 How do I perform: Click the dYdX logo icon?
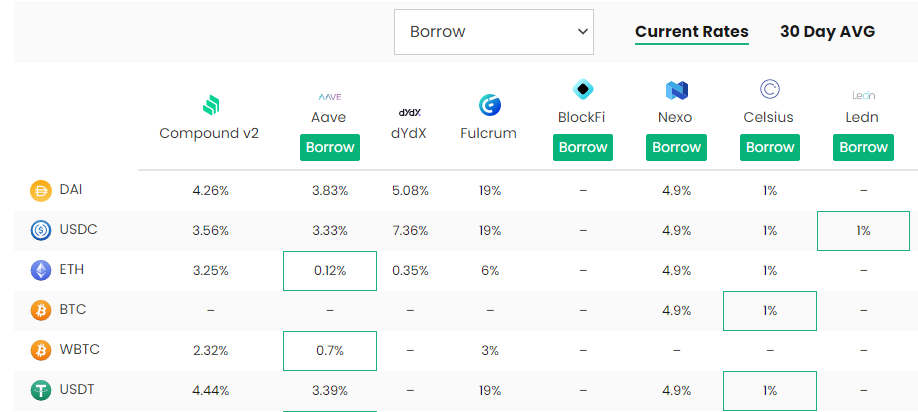(x=410, y=112)
